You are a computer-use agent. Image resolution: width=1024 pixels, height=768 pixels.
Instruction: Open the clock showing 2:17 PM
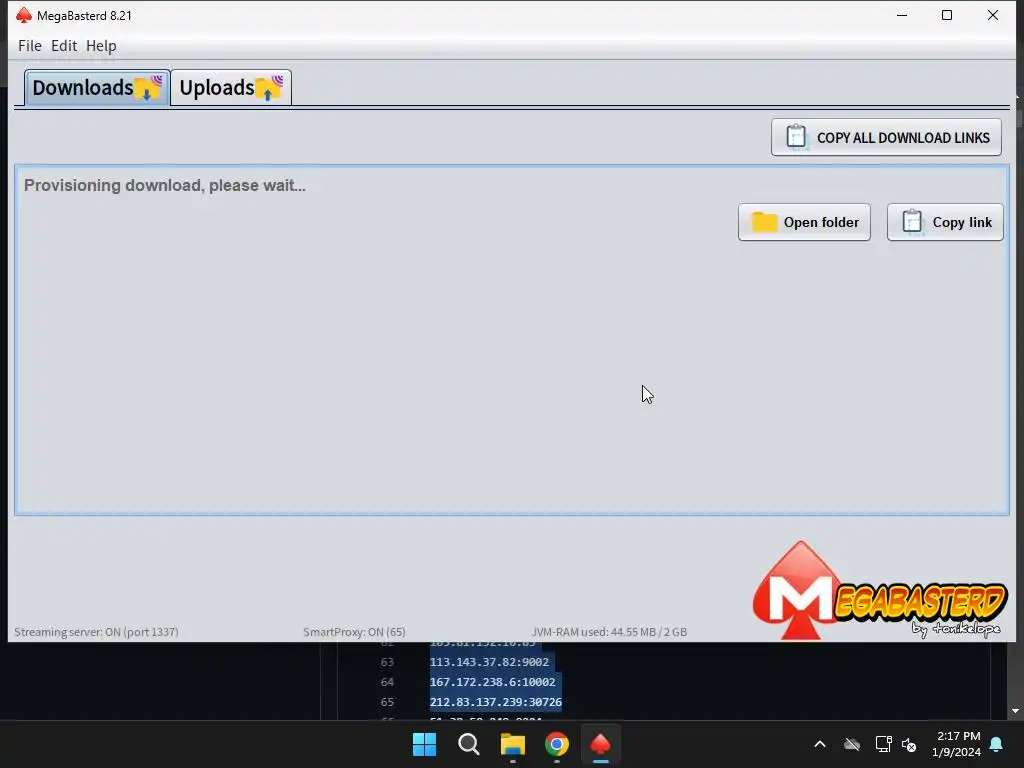(x=957, y=744)
